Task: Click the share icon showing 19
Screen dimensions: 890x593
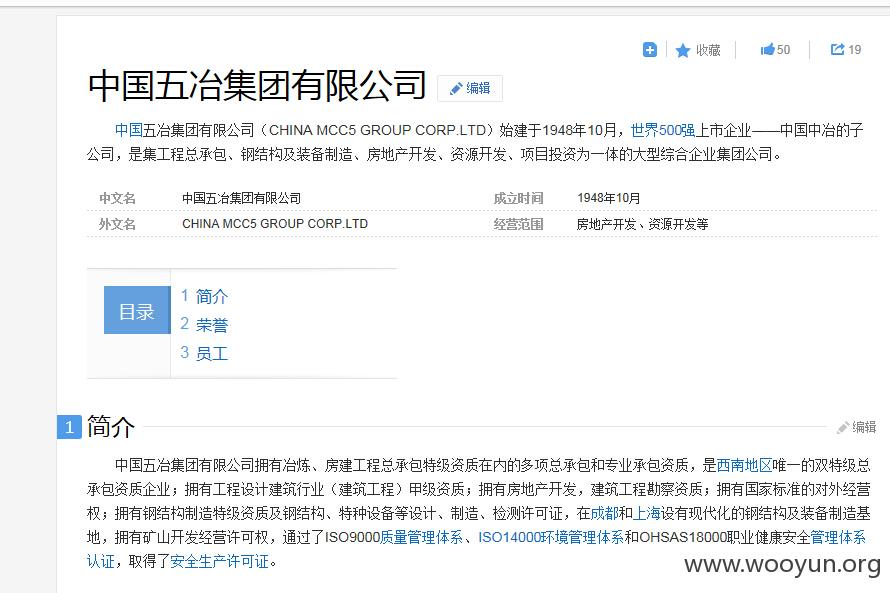Action: click(837, 49)
